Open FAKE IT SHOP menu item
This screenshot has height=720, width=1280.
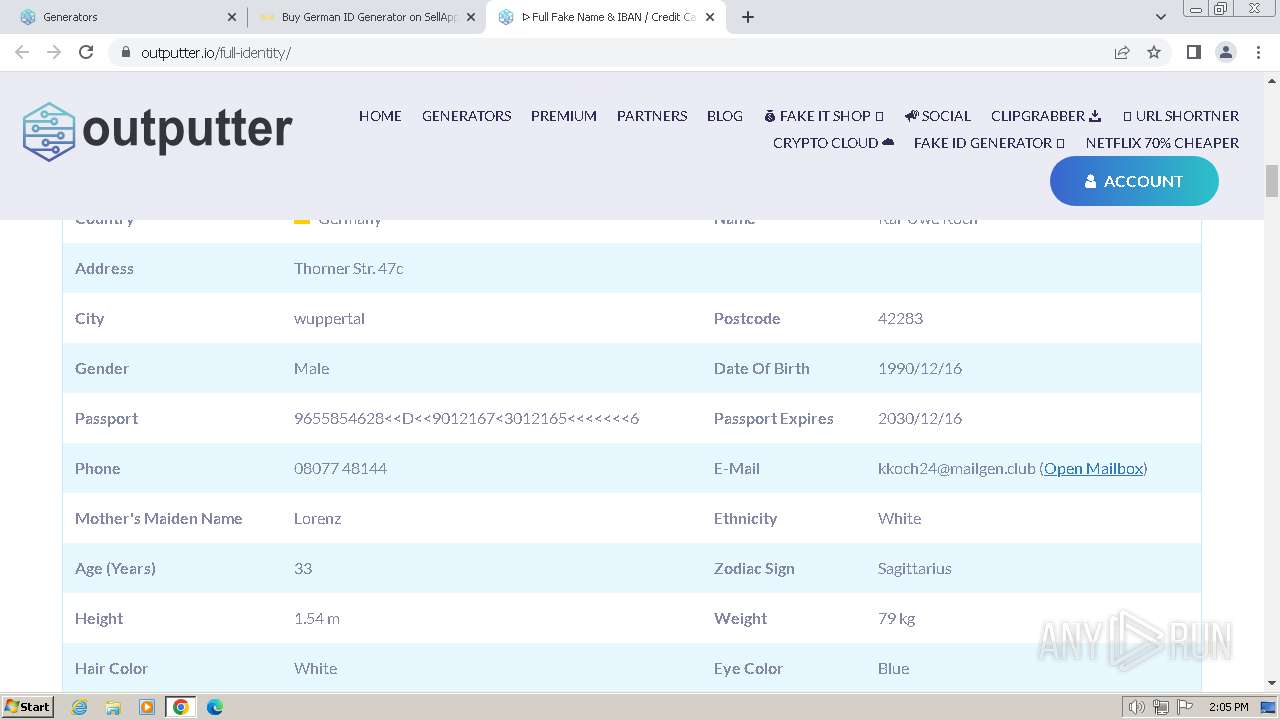click(824, 116)
